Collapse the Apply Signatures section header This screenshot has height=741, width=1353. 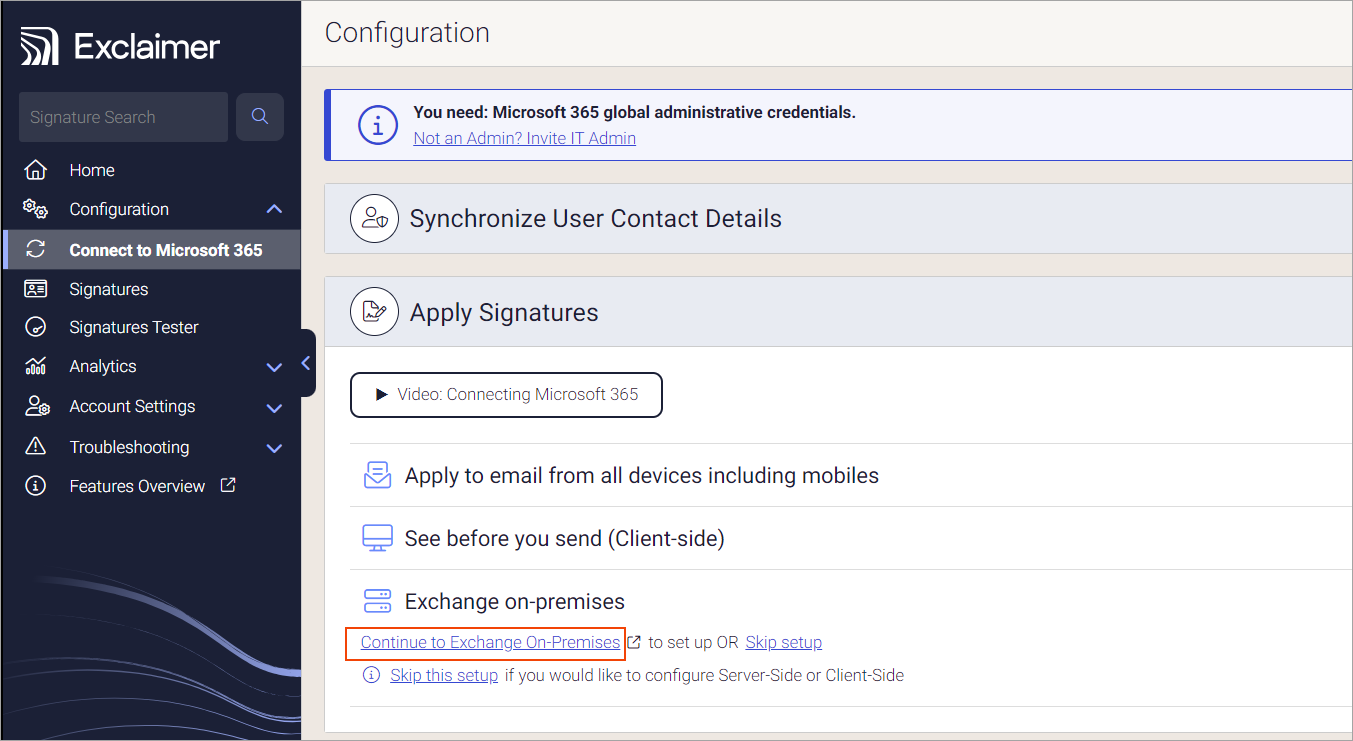point(838,312)
